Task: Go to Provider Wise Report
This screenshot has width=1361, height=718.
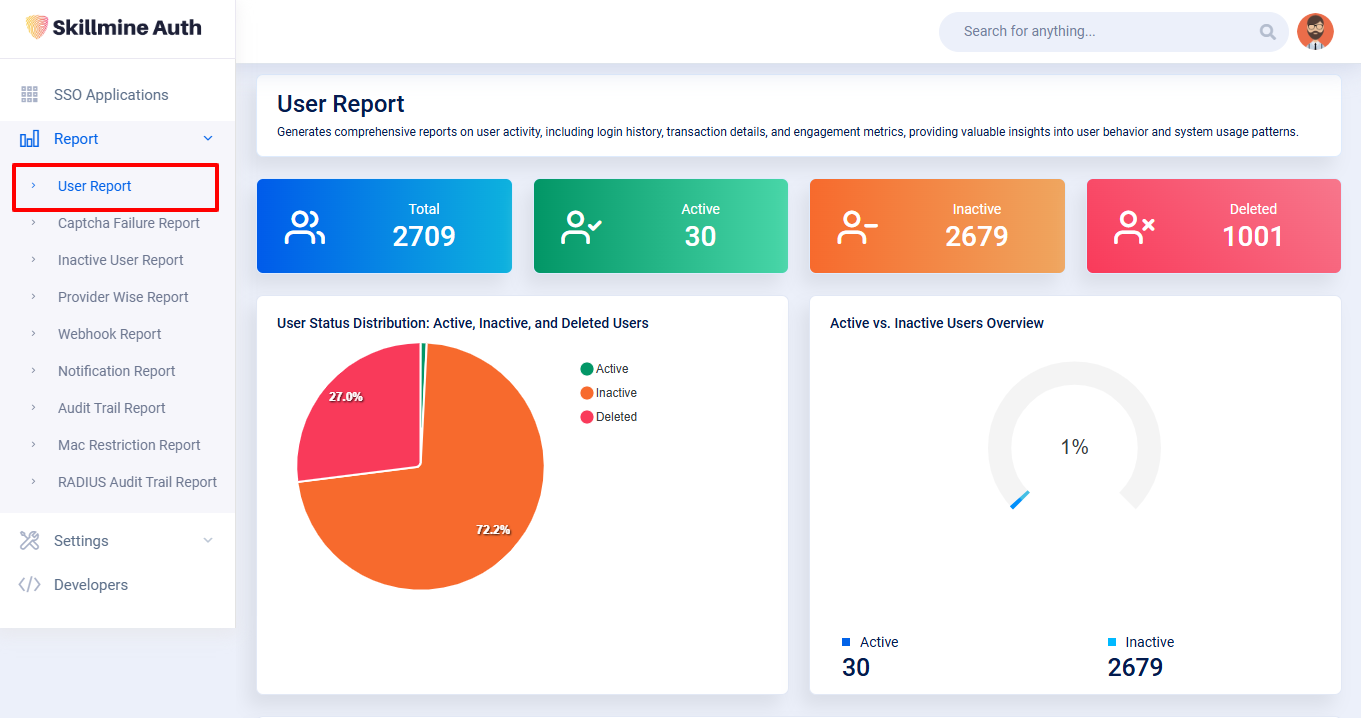Action: [123, 297]
